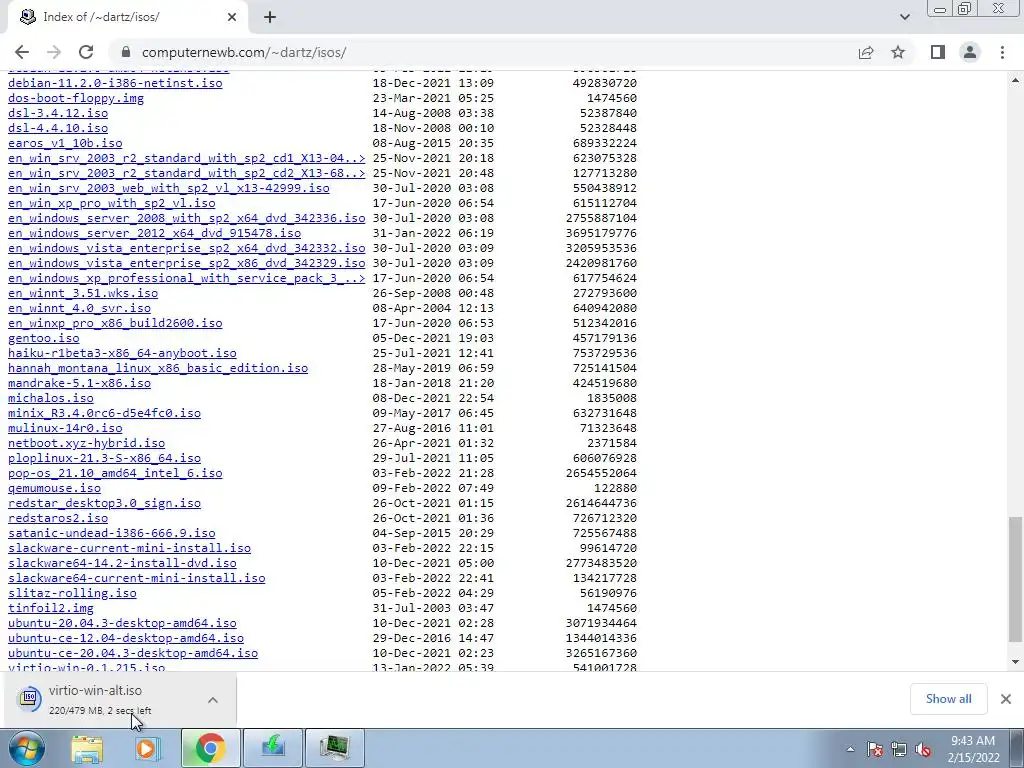1024x768 pixels.
Task: Close the Index of /~dartz/isos/ tab
Action: pos(232,17)
